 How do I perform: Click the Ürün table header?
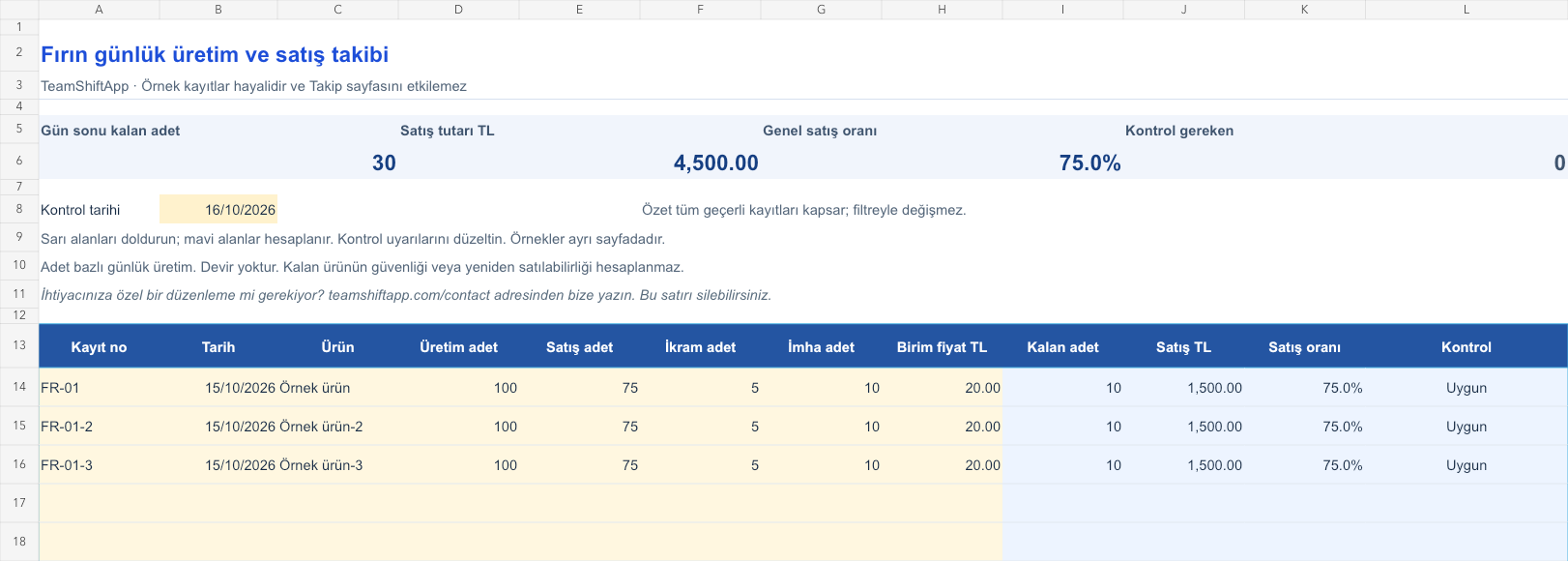click(337, 347)
